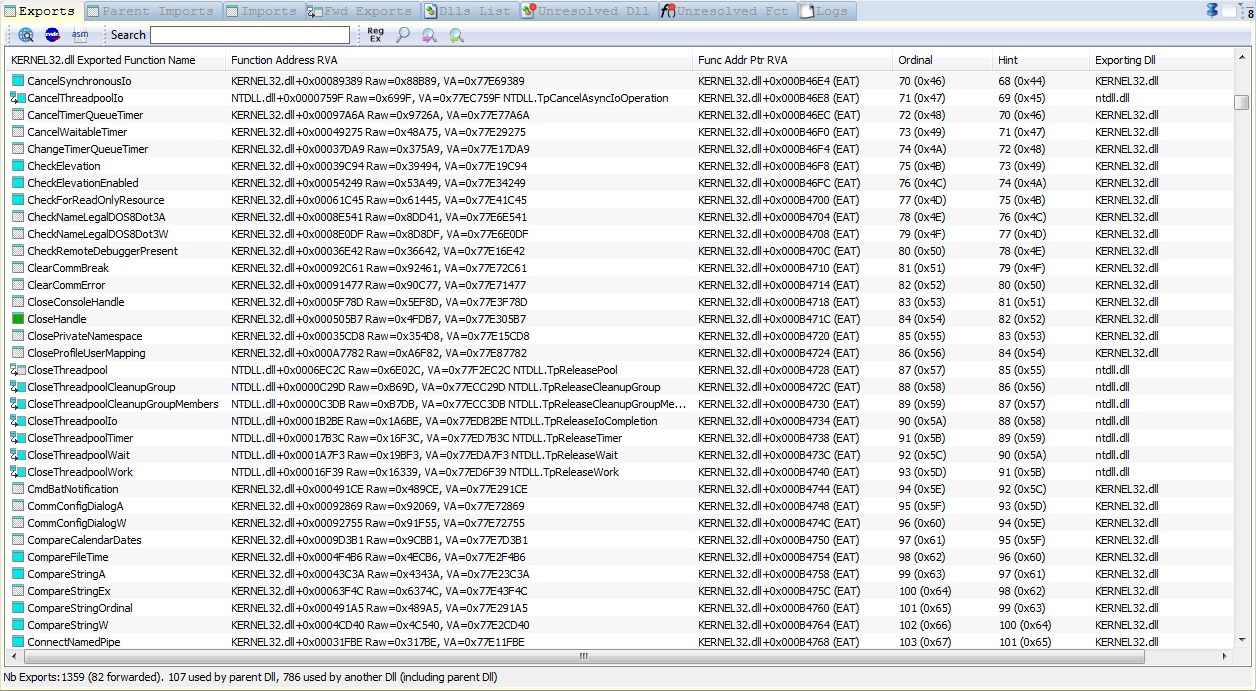Viewport: 1256px width, 691px height.
Task: Select the CommConfigDialogA function name
Action: coord(75,506)
